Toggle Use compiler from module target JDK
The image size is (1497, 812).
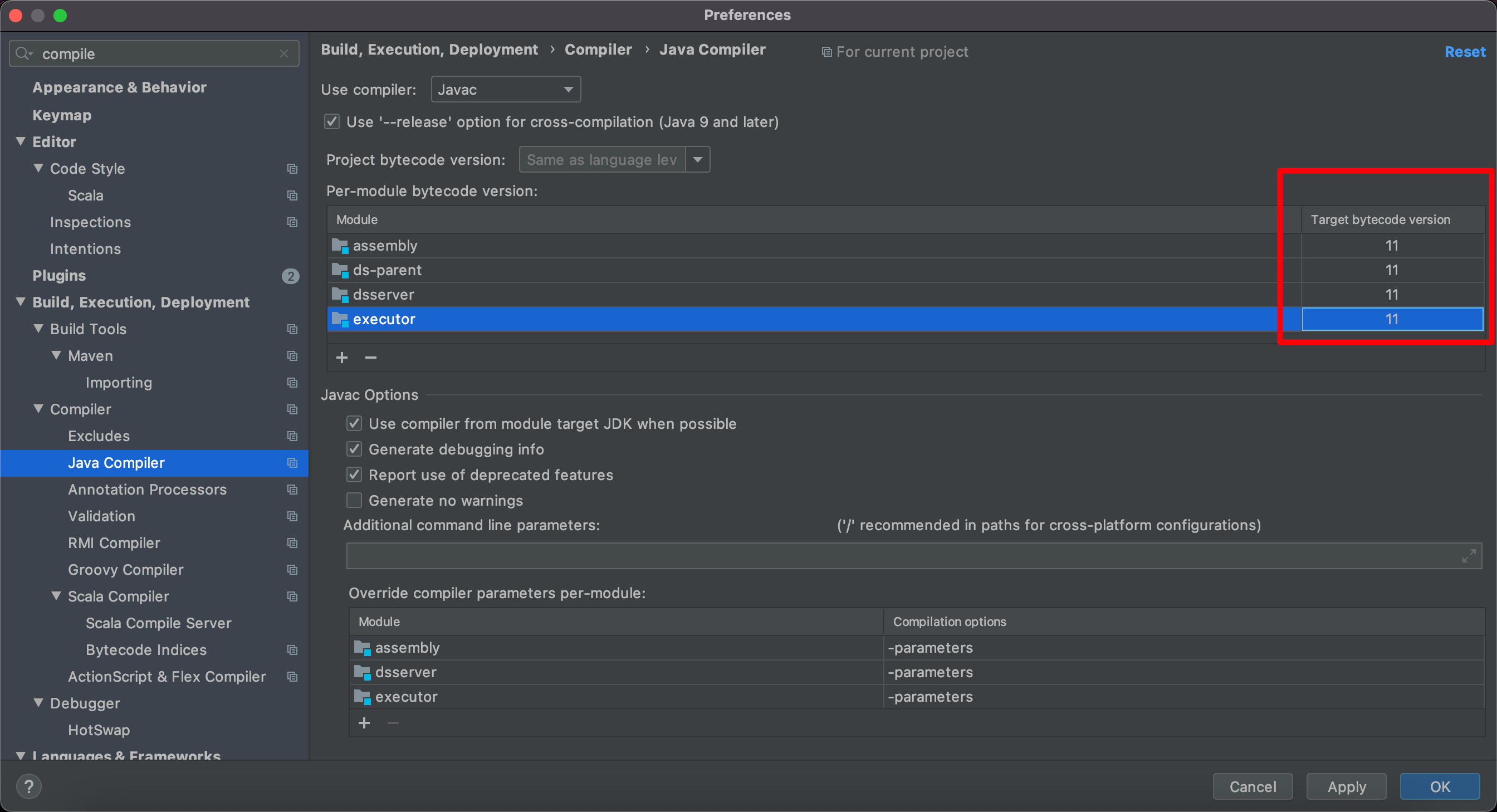click(x=354, y=424)
